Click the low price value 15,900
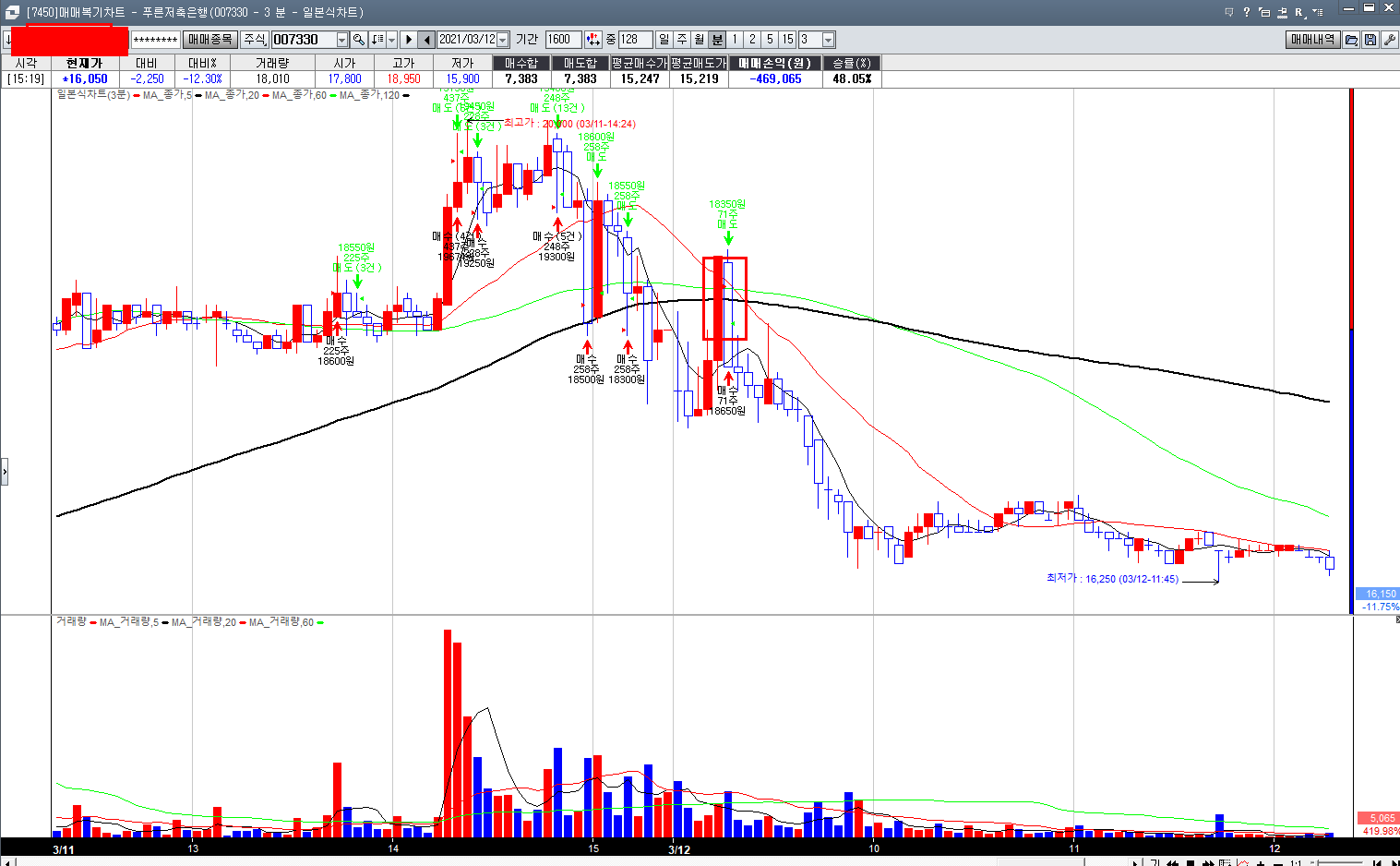The width and height of the screenshot is (1400, 866). 462,78
